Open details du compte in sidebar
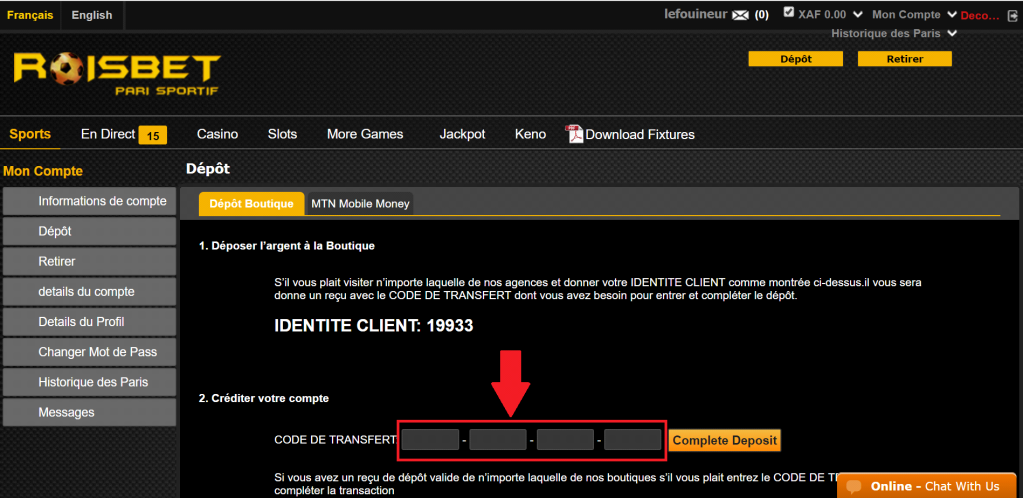The width and height of the screenshot is (1023, 498). click(x=89, y=292)
